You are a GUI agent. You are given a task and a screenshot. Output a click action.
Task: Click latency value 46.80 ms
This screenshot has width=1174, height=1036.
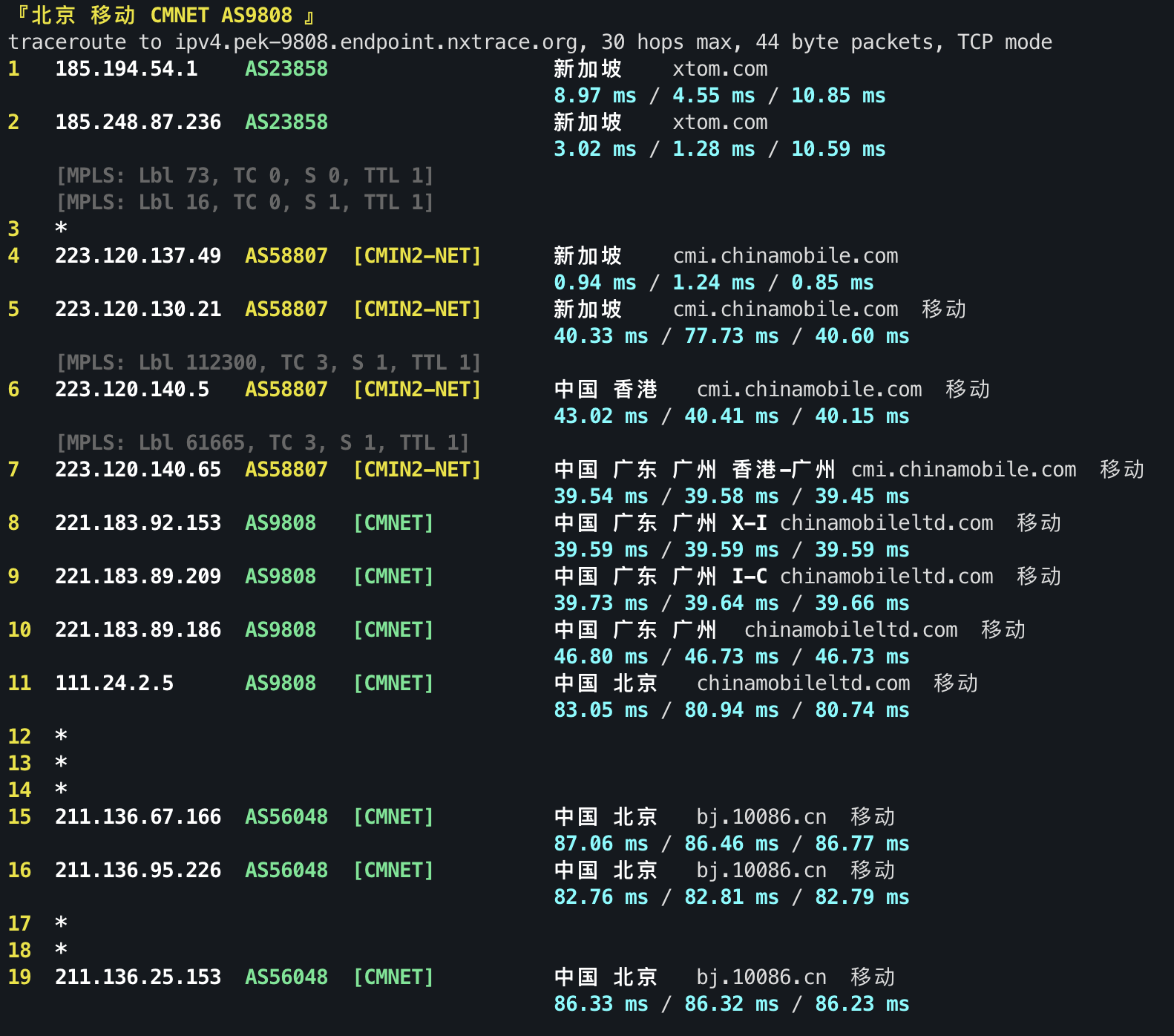pos(601,657)
